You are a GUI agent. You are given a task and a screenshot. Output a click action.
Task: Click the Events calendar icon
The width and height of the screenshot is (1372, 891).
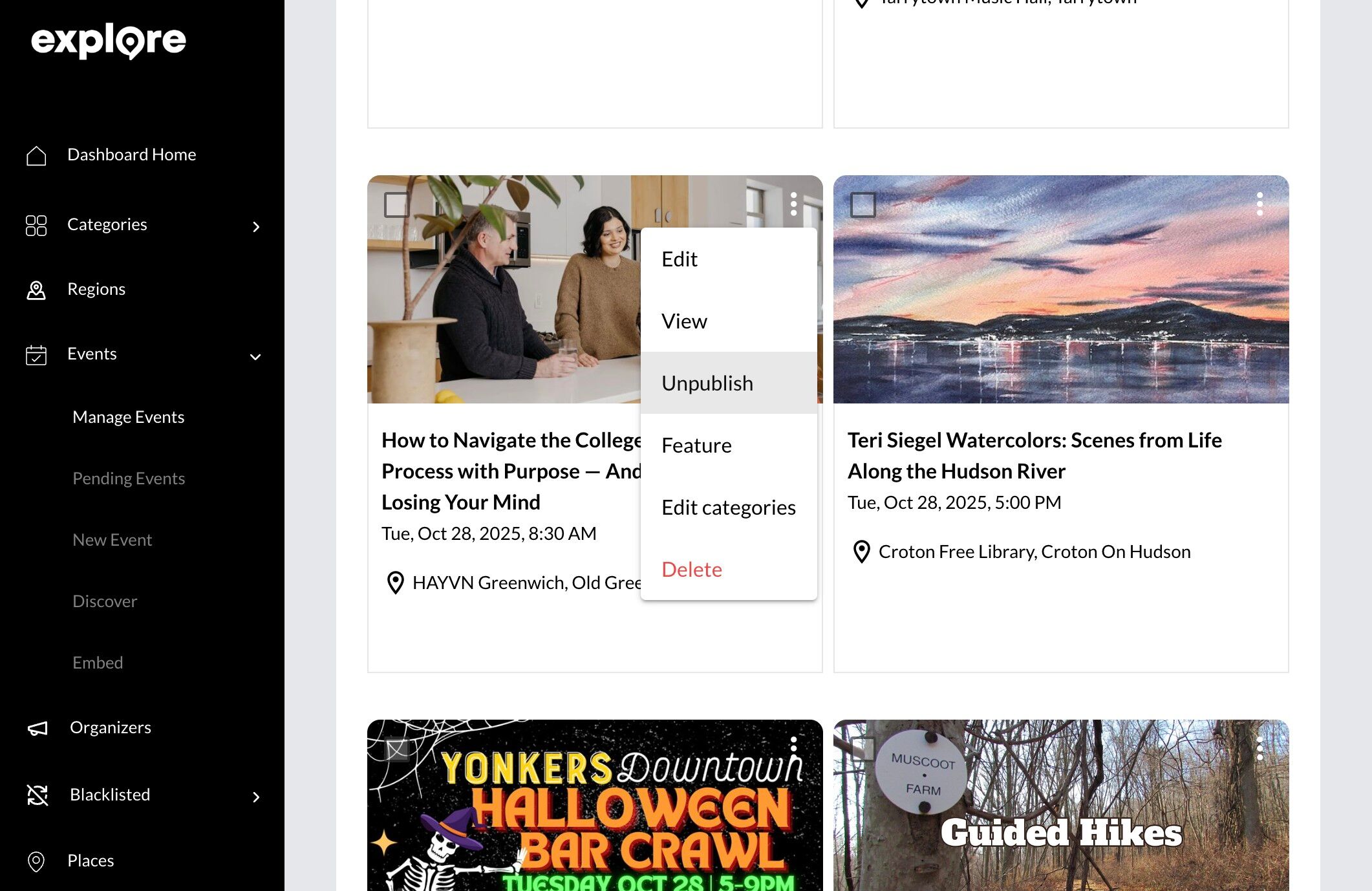click(36, 355)
